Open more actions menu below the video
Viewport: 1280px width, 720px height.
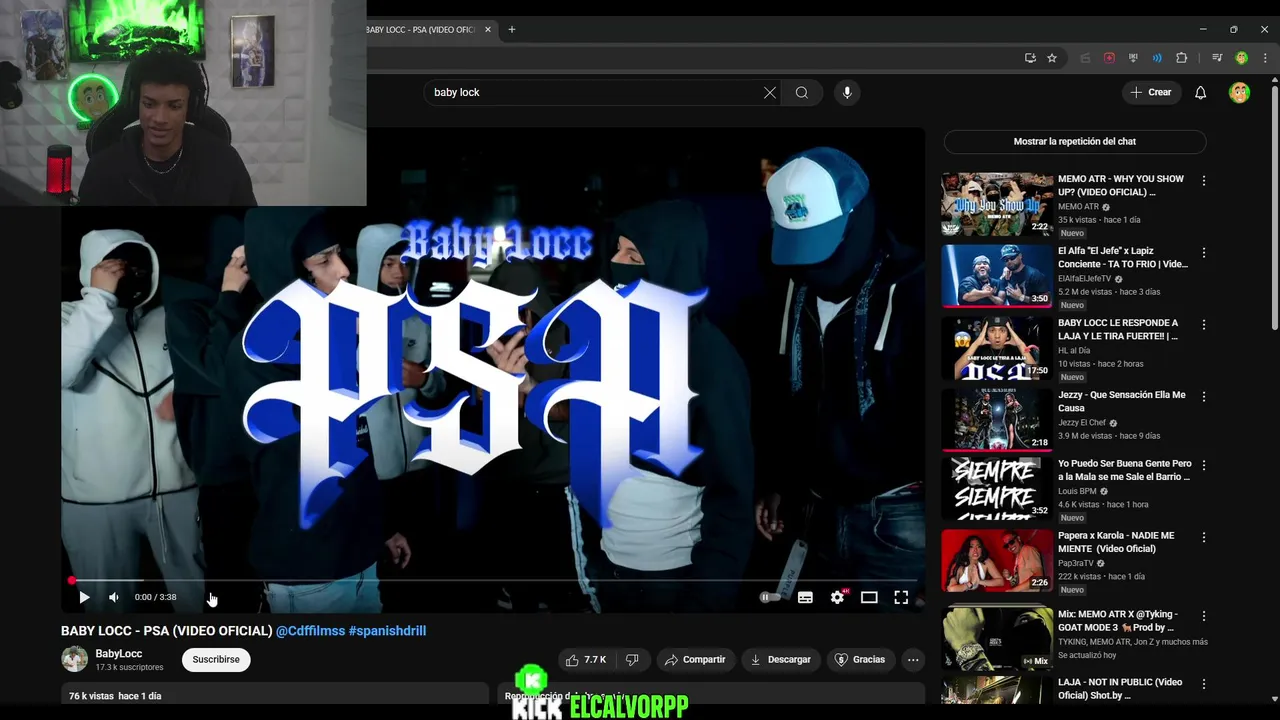[x=913, y=660]
